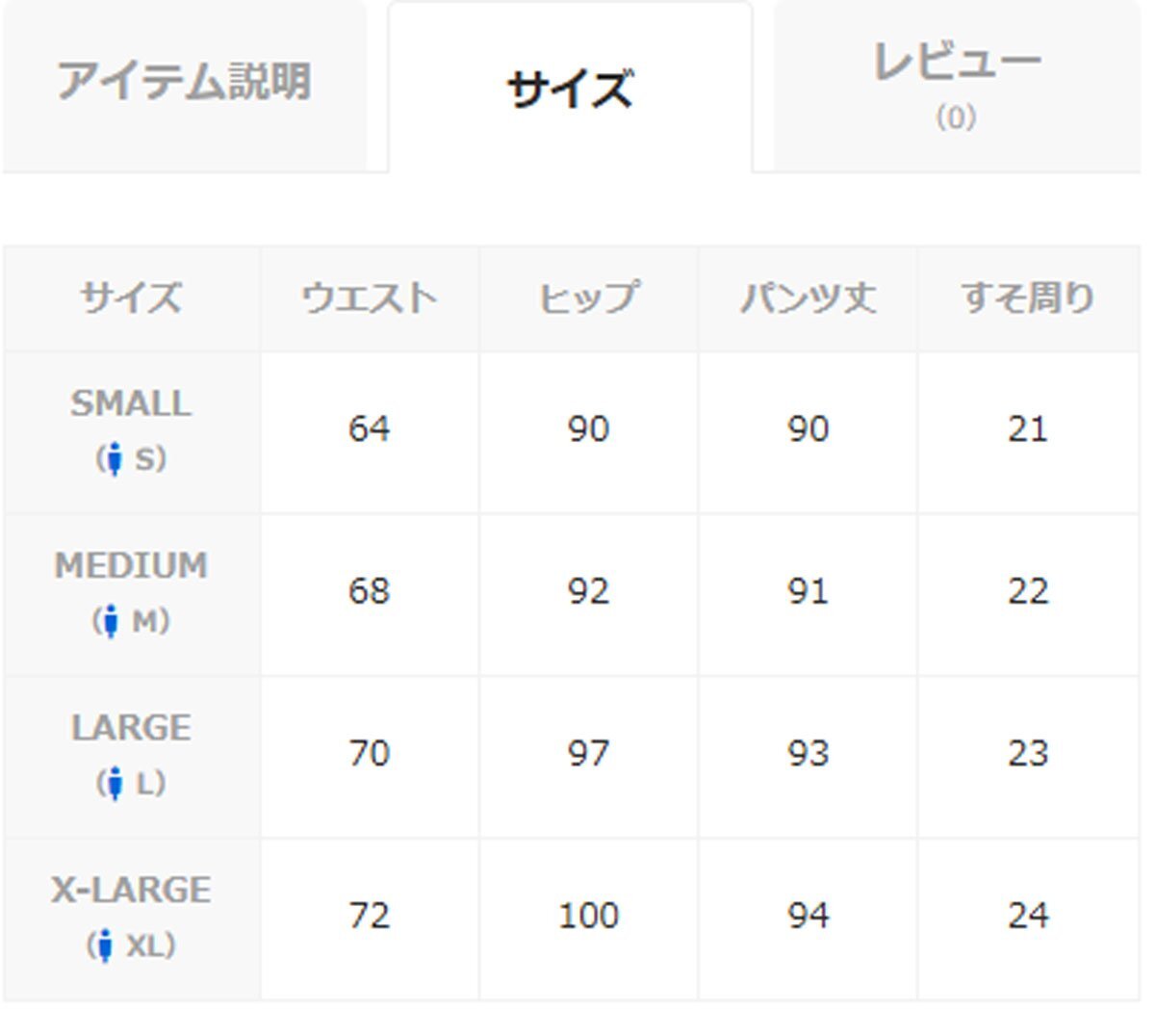
Task: Click the すそ周り column header
Action: (x=1029, y=298)
